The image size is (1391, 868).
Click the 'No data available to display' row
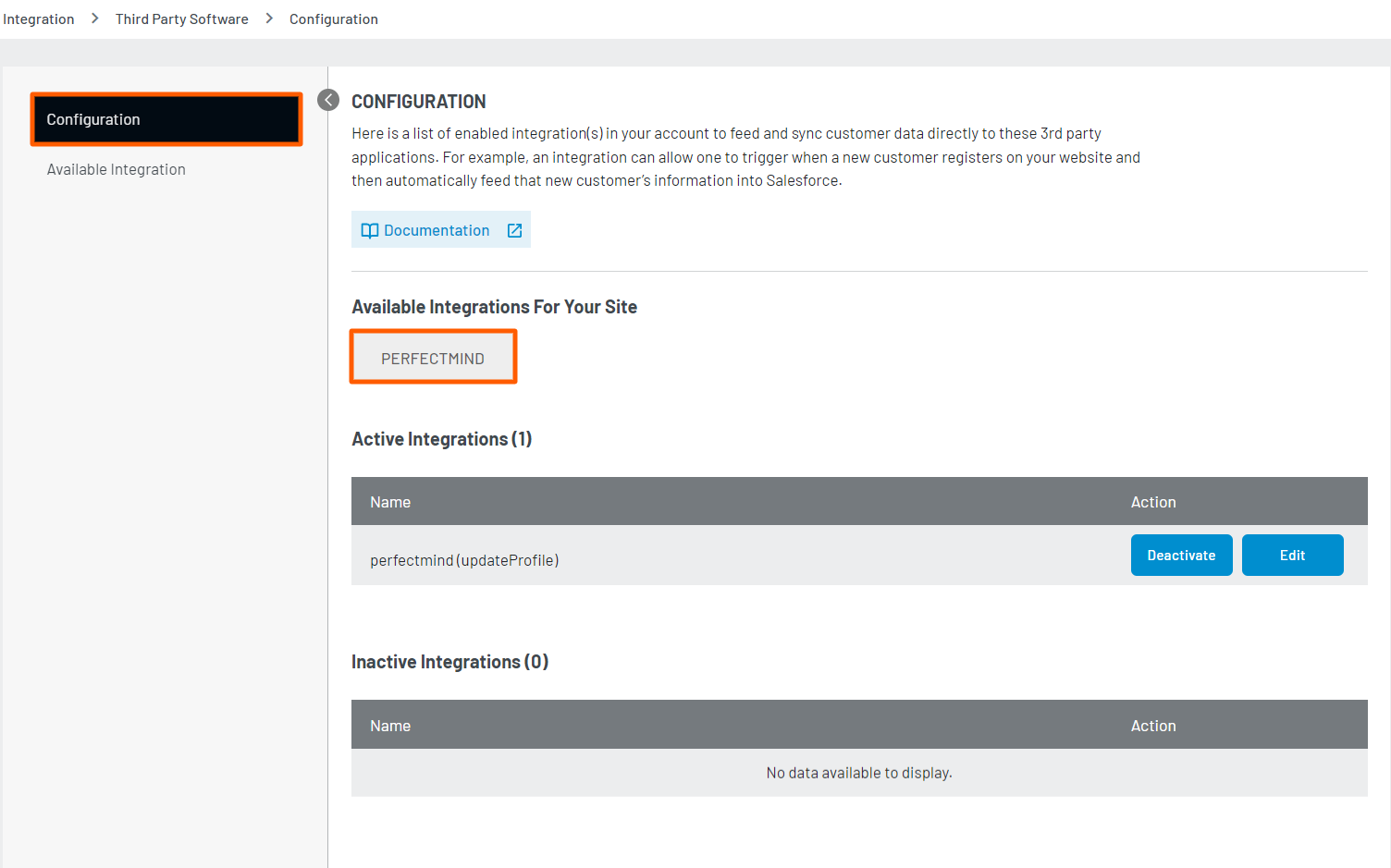click(x=859, y=774)
